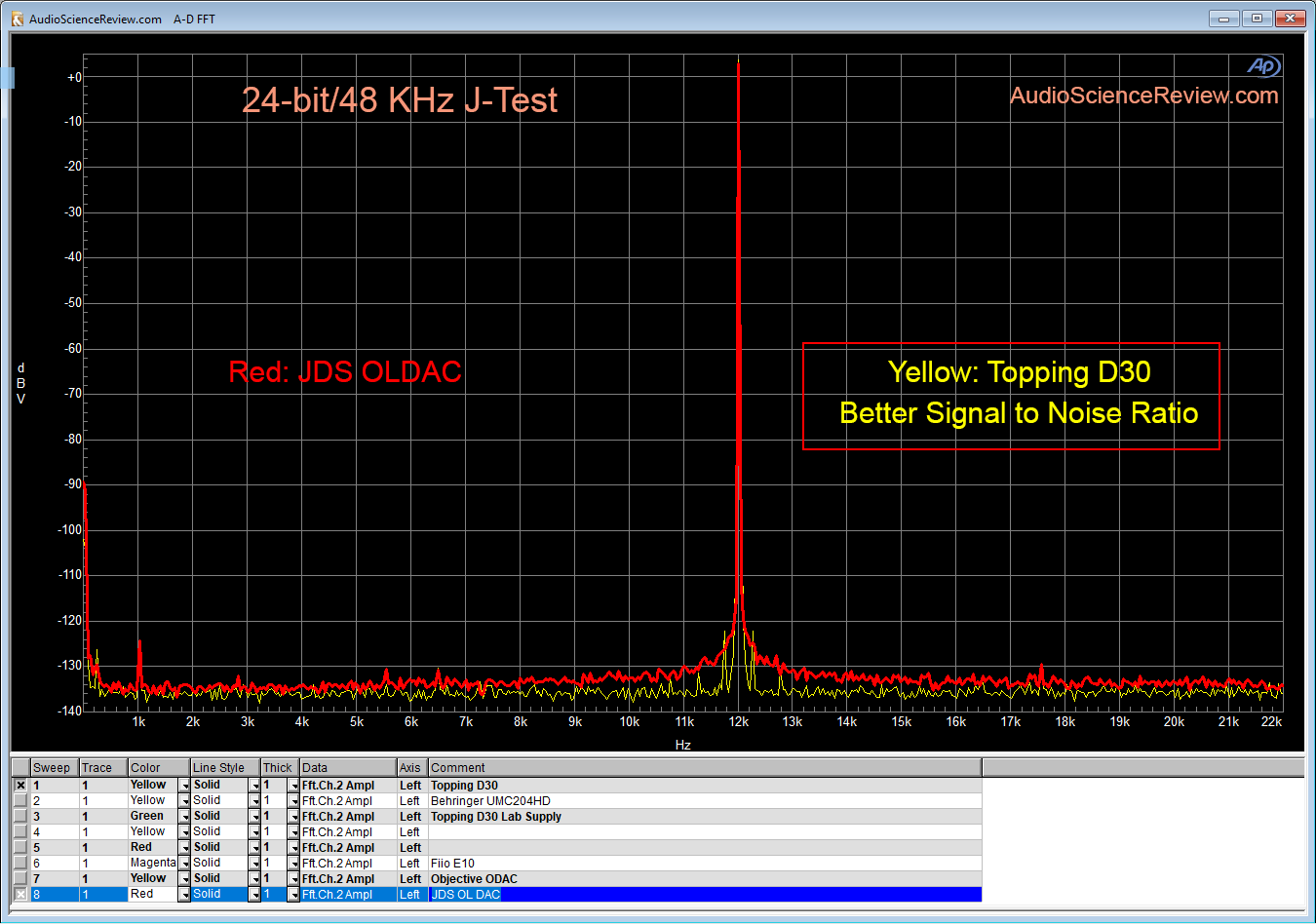Enable the Behringer UMC204HD sweep checkbox

pos(20,800)
